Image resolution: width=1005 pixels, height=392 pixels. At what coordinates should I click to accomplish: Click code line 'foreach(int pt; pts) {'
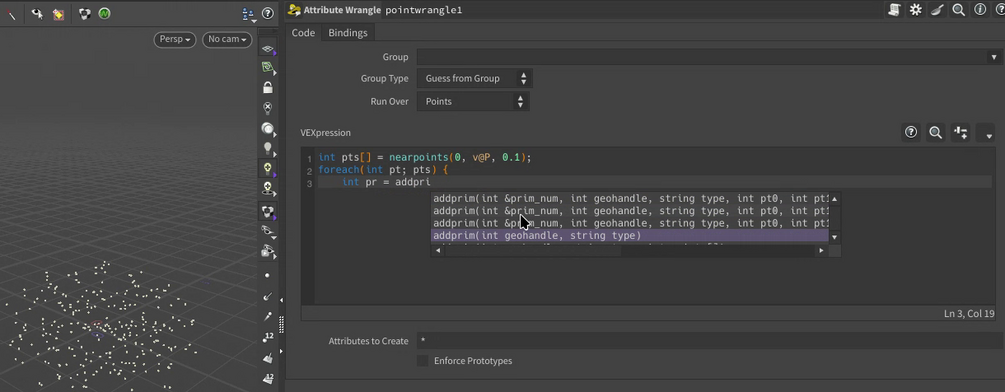pyautogui.click(x=382, y=170)
